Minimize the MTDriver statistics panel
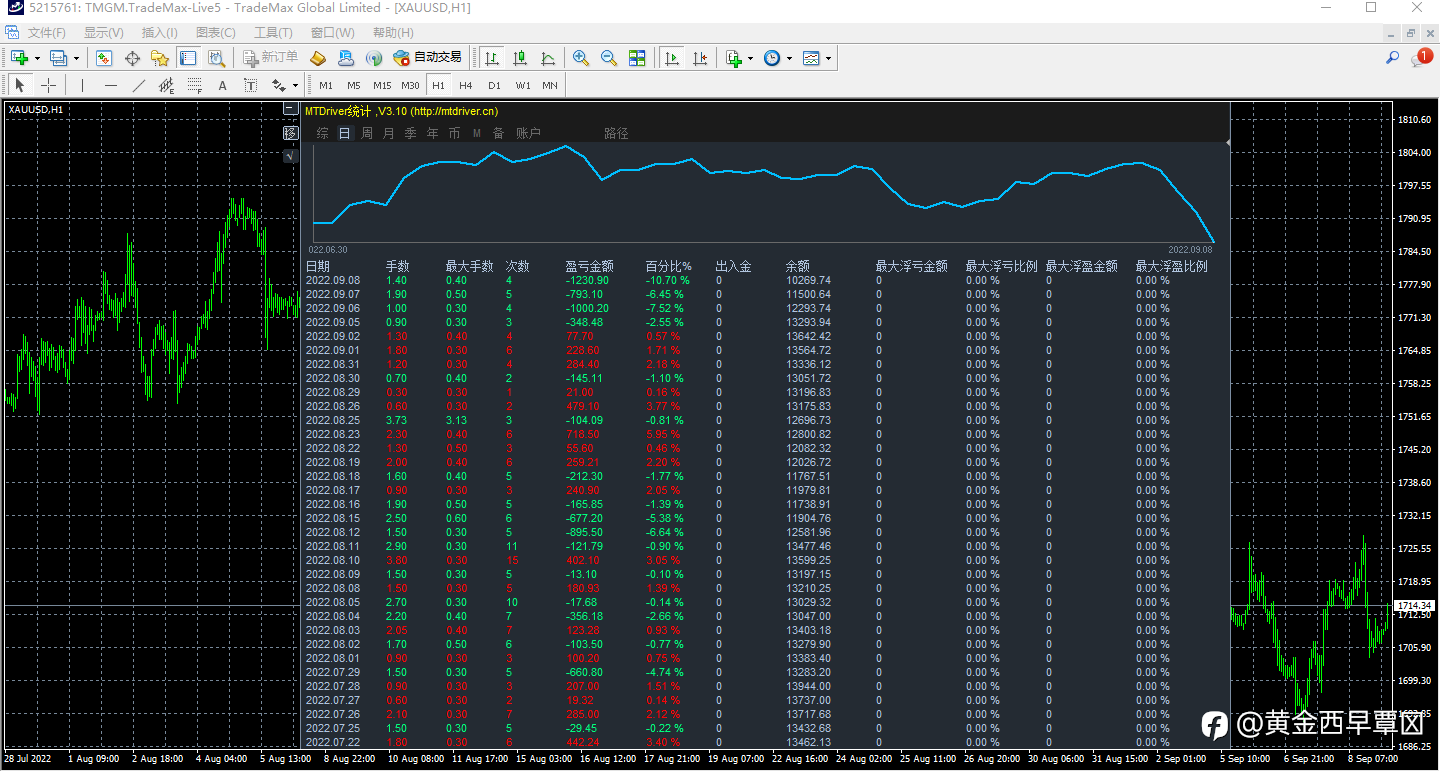The image size is (1440, 771). click(290, 110)
